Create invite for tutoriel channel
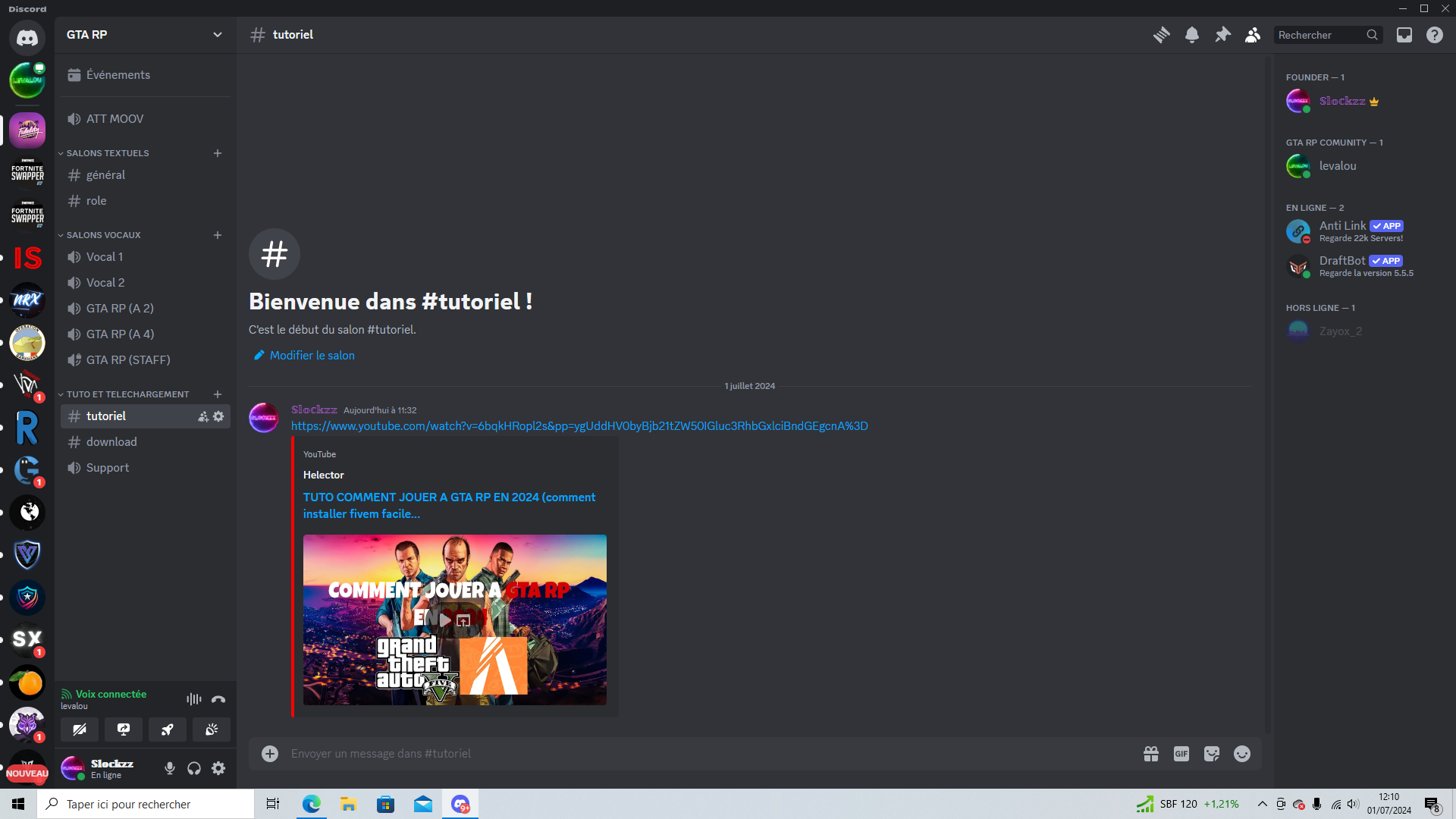The image size is (1456, 819). pos(203,416)
